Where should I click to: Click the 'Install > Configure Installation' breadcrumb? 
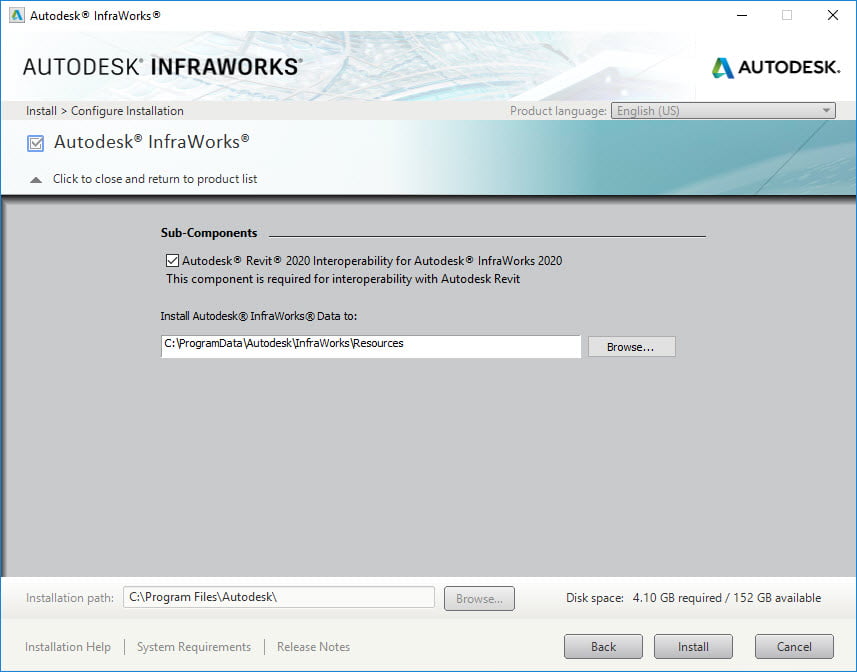(104, 111)
